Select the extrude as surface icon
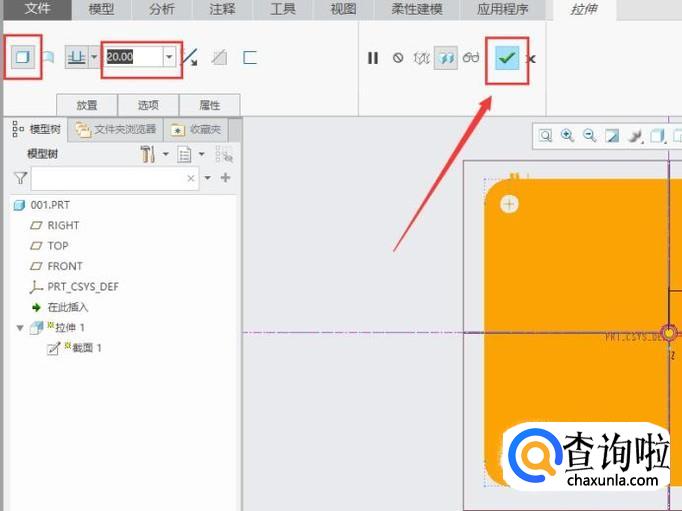 49,57
